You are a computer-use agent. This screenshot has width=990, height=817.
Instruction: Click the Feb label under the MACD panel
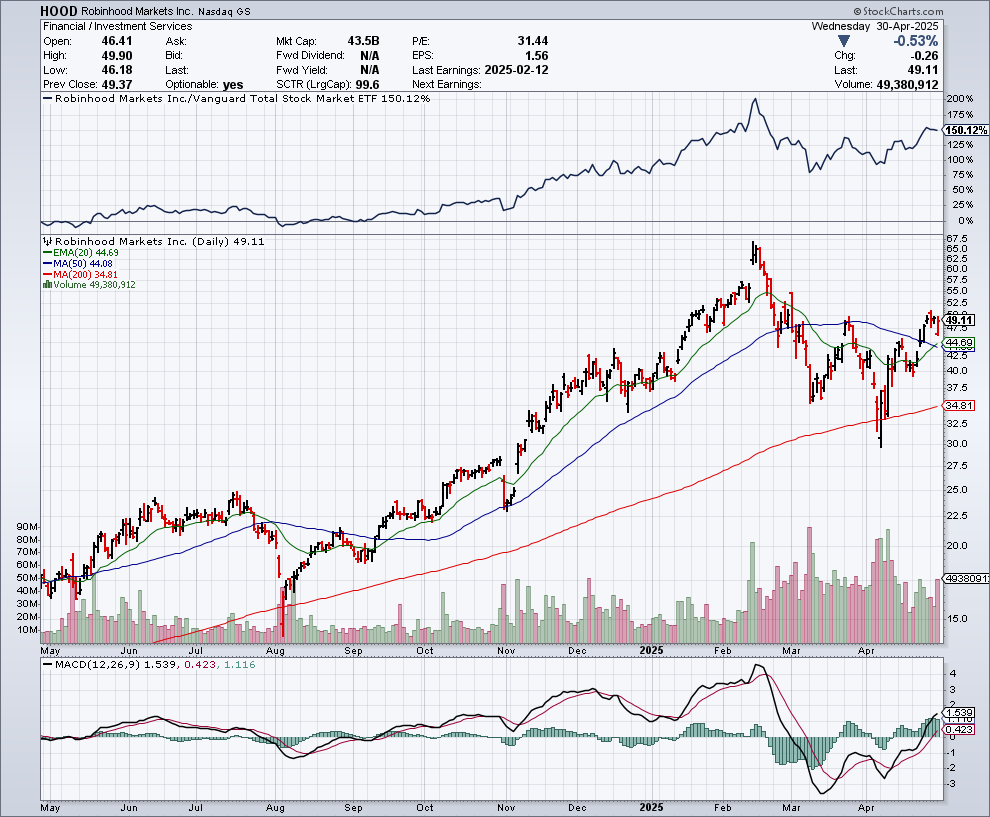click(x=722, y=808)
